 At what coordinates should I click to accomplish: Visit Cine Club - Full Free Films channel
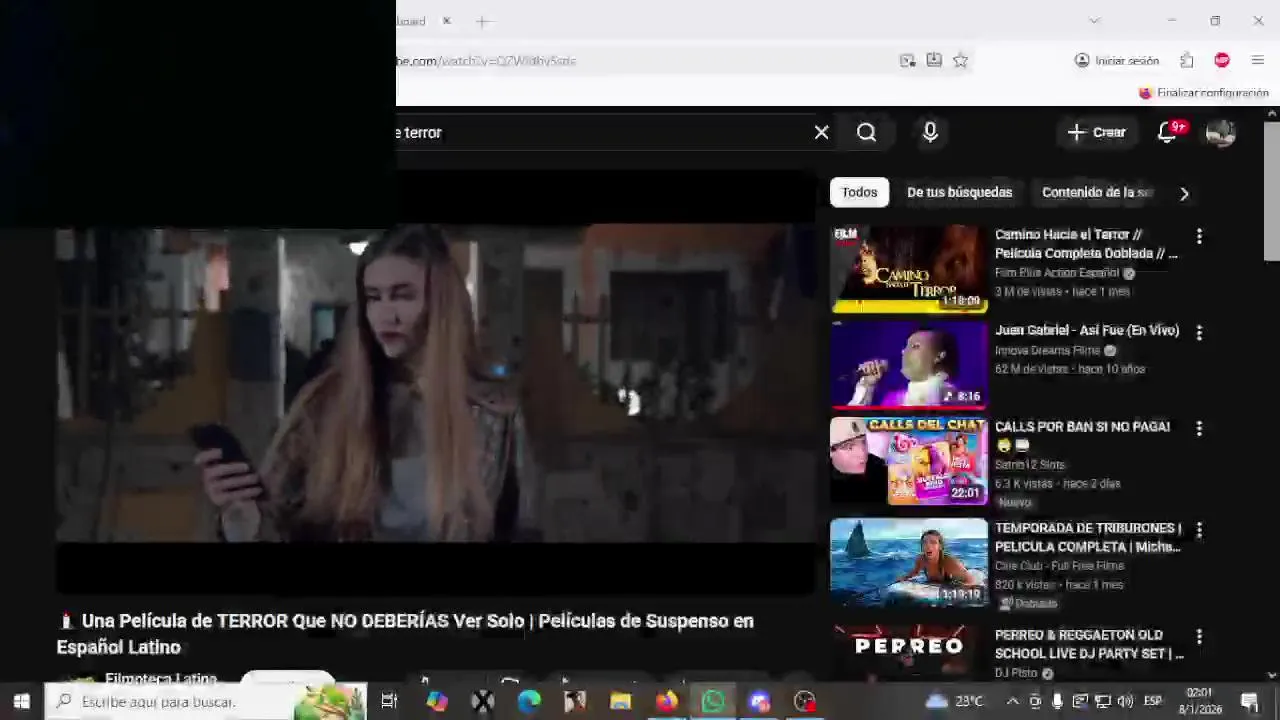1059,566
